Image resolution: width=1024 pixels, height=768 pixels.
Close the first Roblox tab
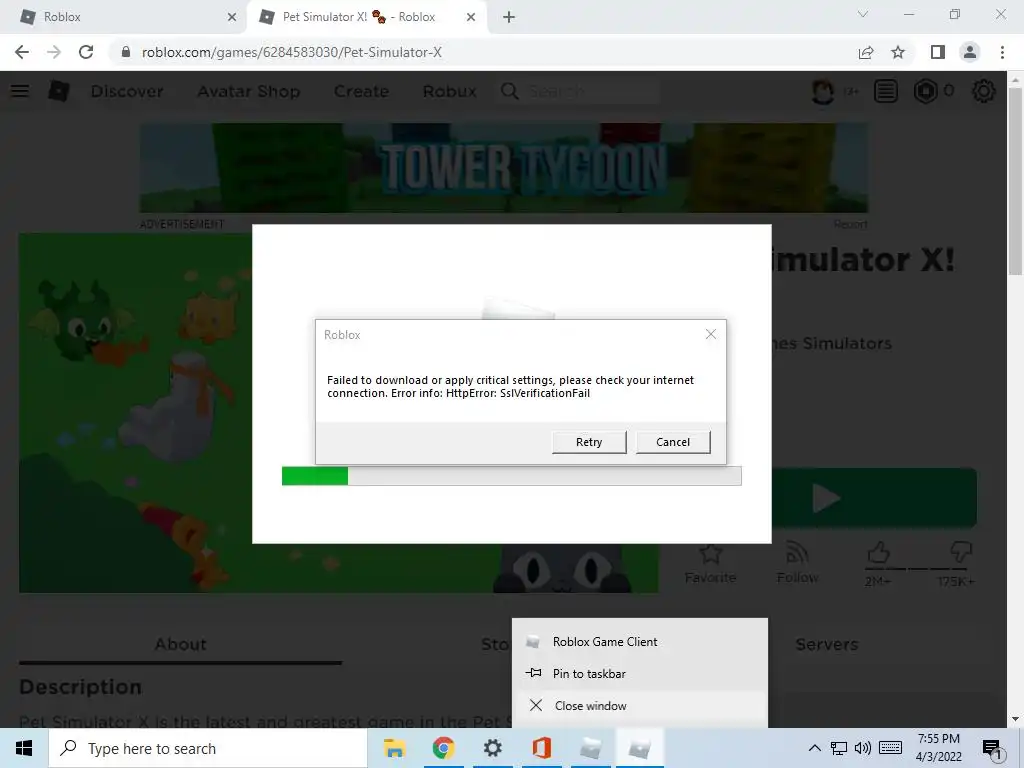click(231, 17)
